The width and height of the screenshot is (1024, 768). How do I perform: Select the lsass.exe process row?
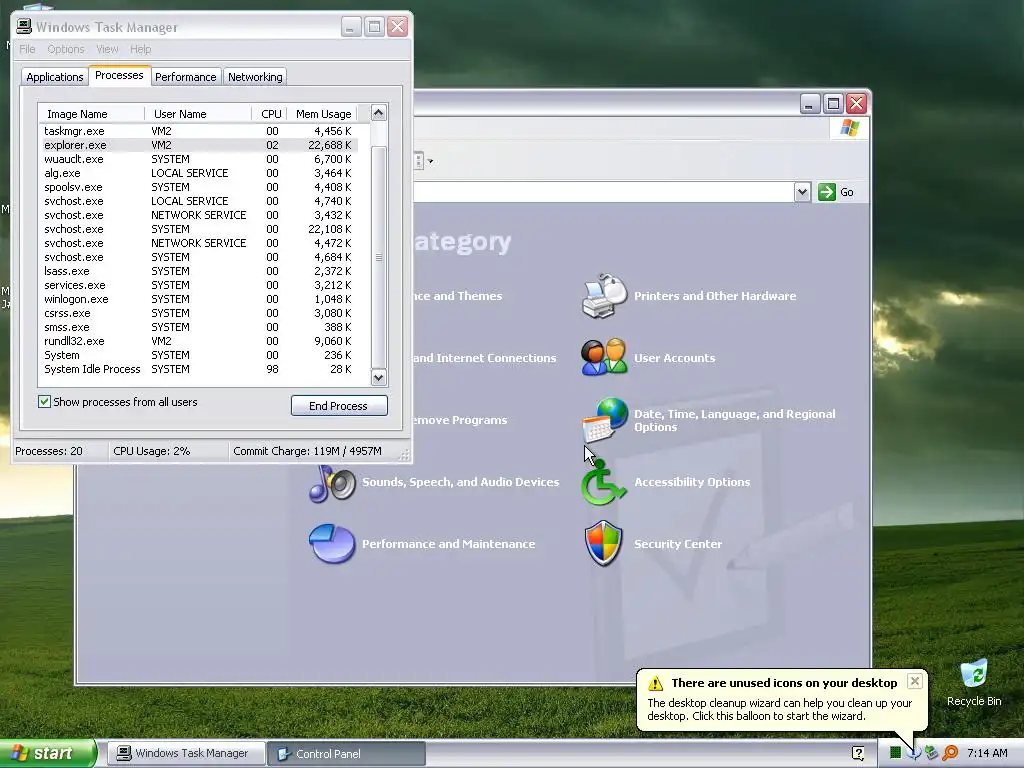pyautogui.click(x=199, y=271)
